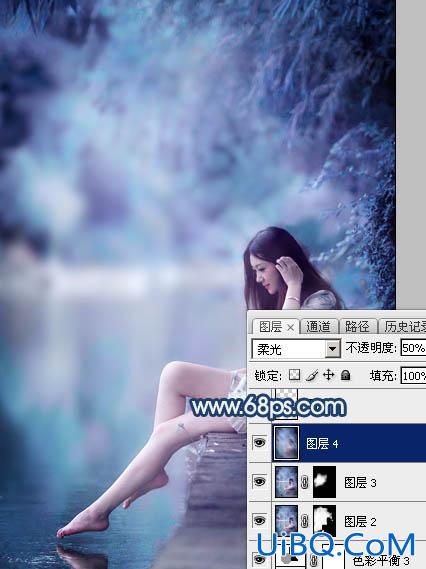Lock transparent pixels in layer panel
This screenshot has width=426, height=569.
click(294, 375)
